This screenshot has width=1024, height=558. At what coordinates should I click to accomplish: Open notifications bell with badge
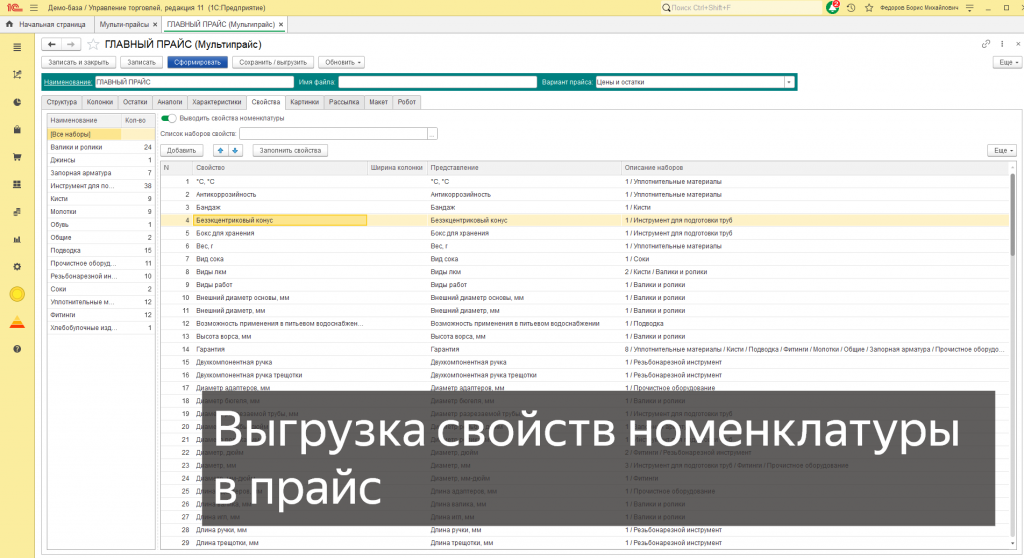coord(833,7)
